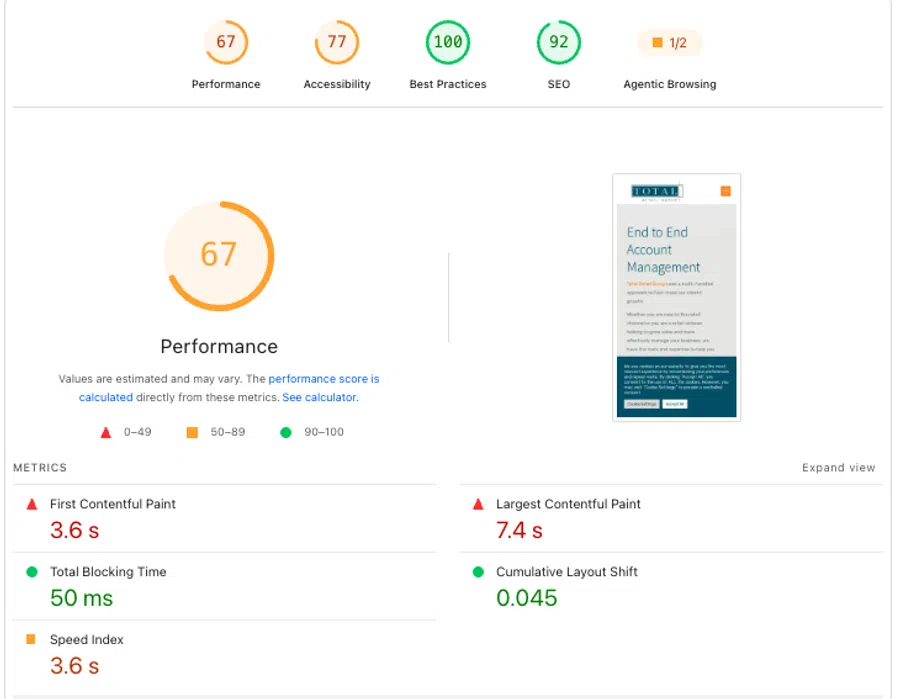Screen dimensions: 900x699
Task: Click the 0.045 Cumulative Layout Shift value
Action: point(526,598)
